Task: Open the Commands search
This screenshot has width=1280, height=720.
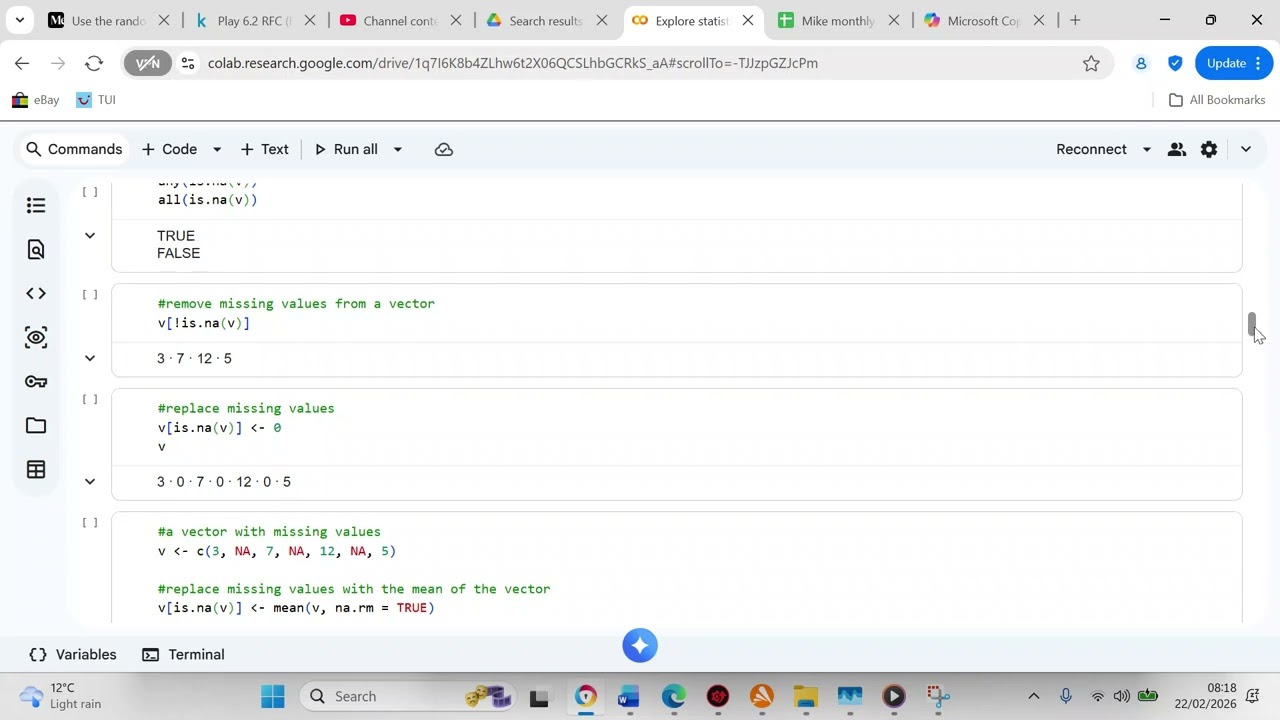Action: pos(74,149)
